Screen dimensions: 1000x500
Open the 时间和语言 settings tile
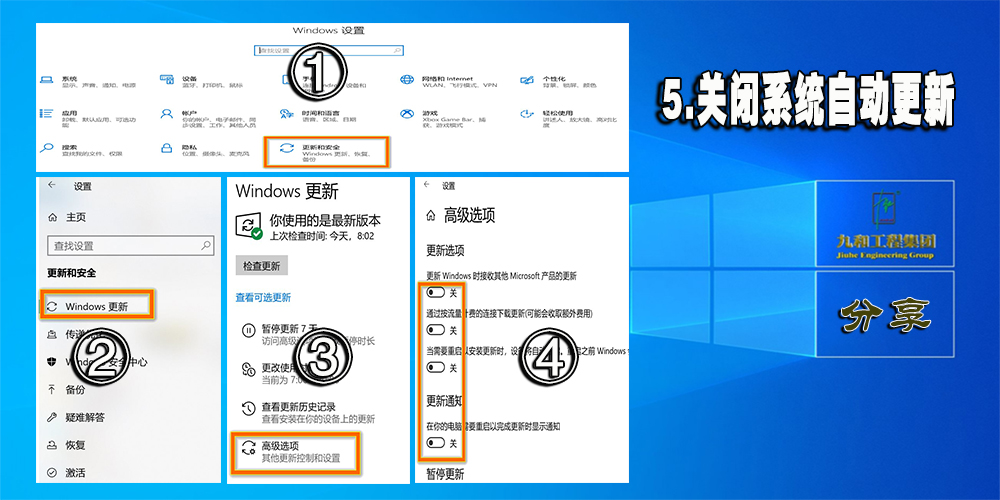click(318, 115)
